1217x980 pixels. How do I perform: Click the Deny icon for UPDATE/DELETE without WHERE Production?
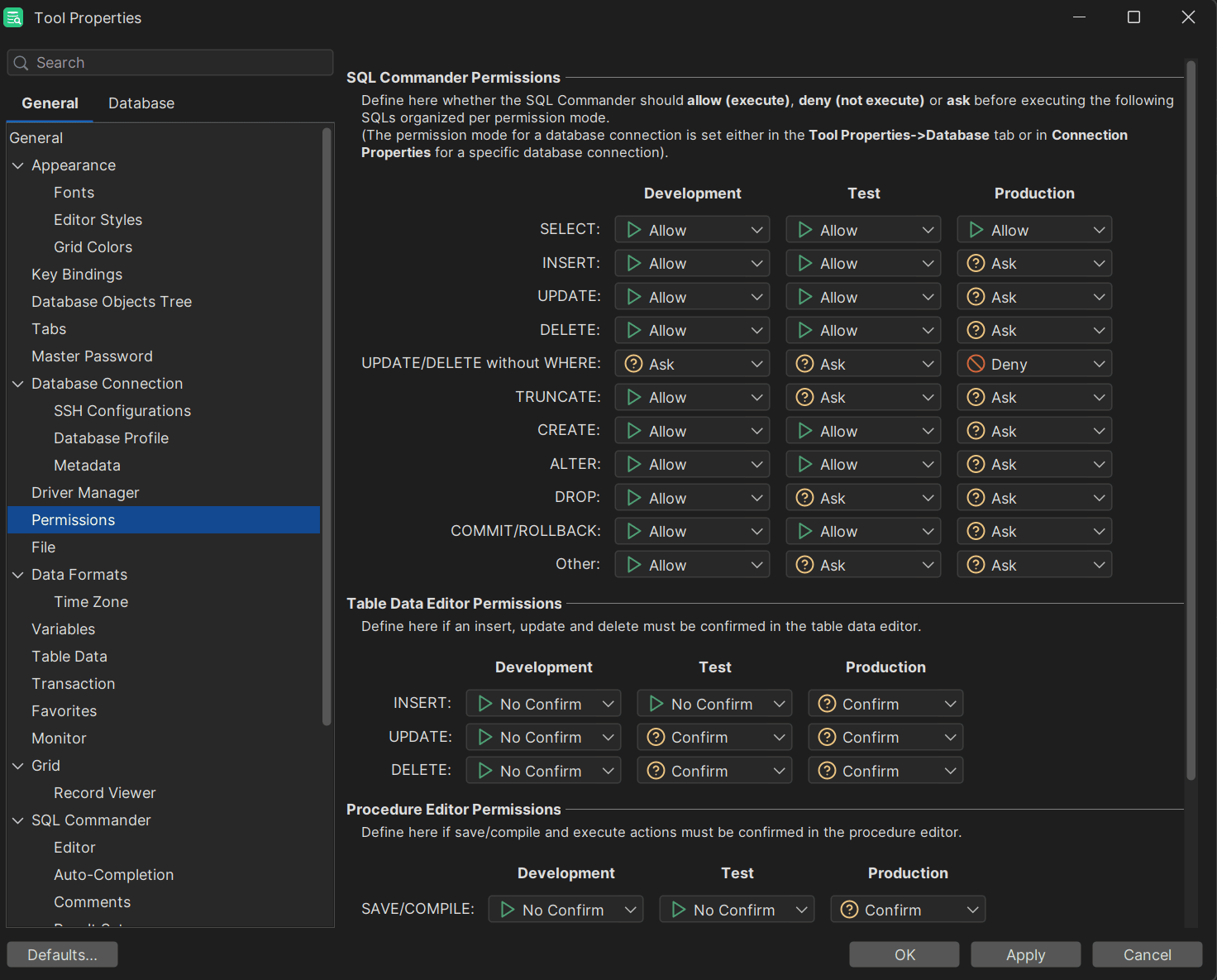click(976, 363)
